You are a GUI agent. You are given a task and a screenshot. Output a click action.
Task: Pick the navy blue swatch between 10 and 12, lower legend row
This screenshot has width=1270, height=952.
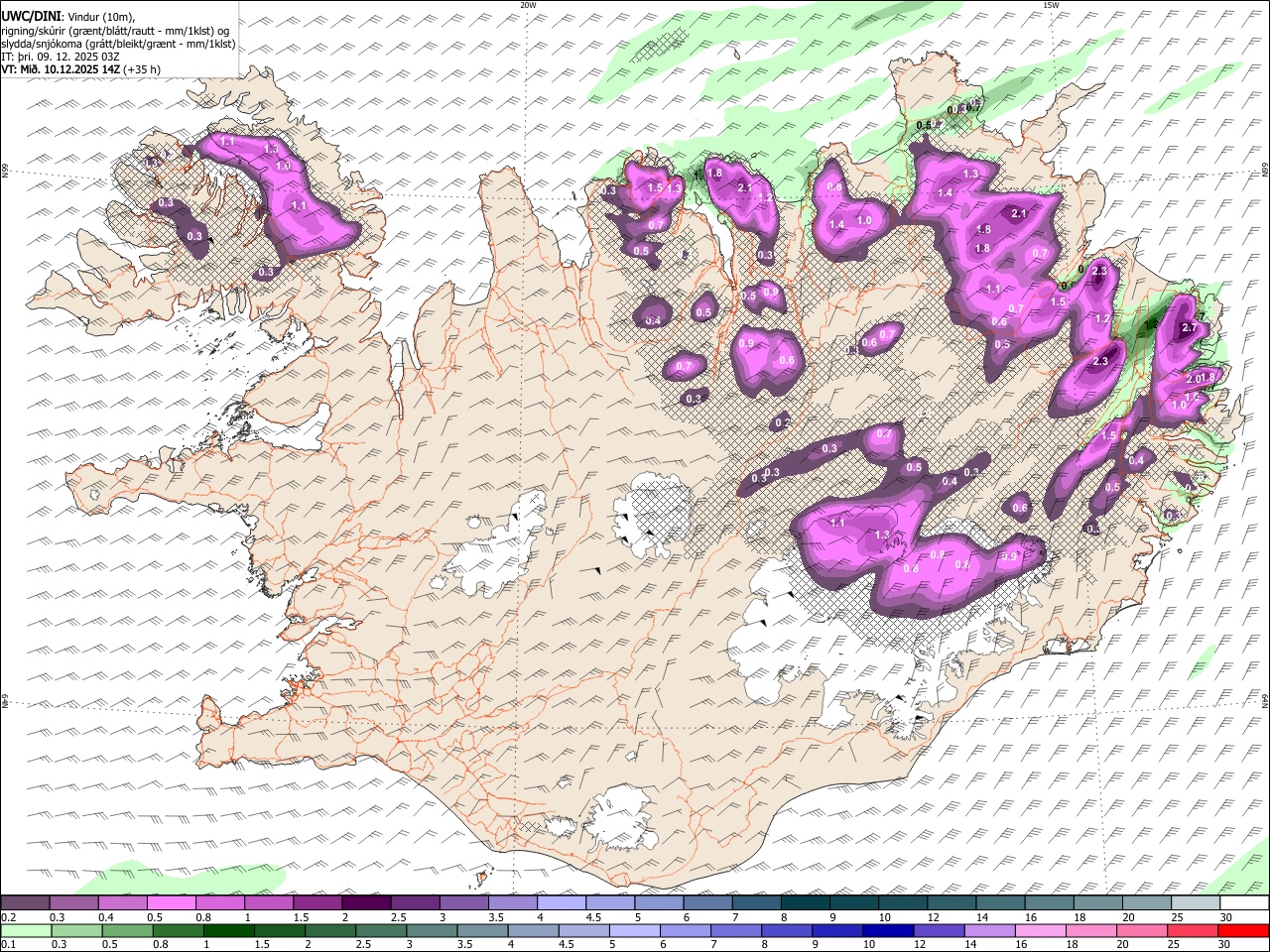[886, 930]
